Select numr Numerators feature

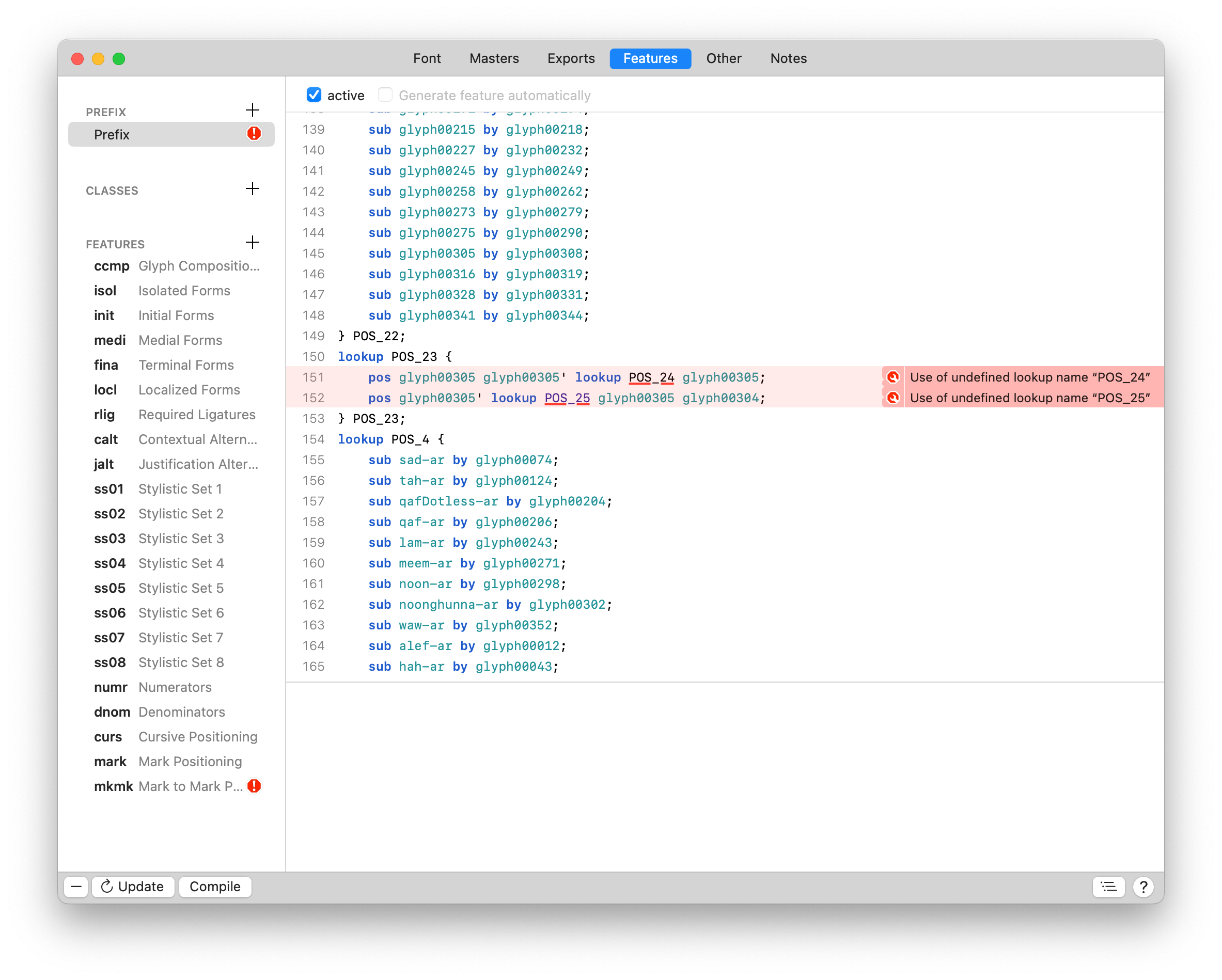coord(171,687)
